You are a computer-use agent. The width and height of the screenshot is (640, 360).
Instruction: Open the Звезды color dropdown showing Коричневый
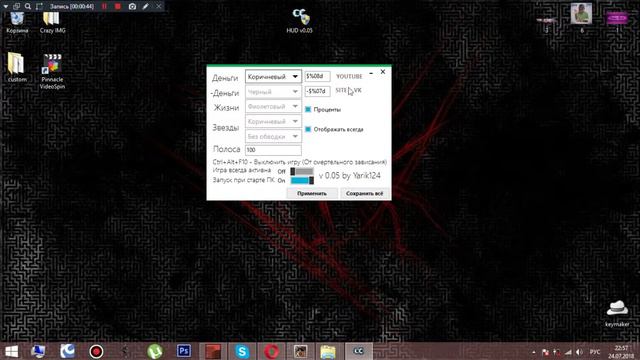pos(273,122)
